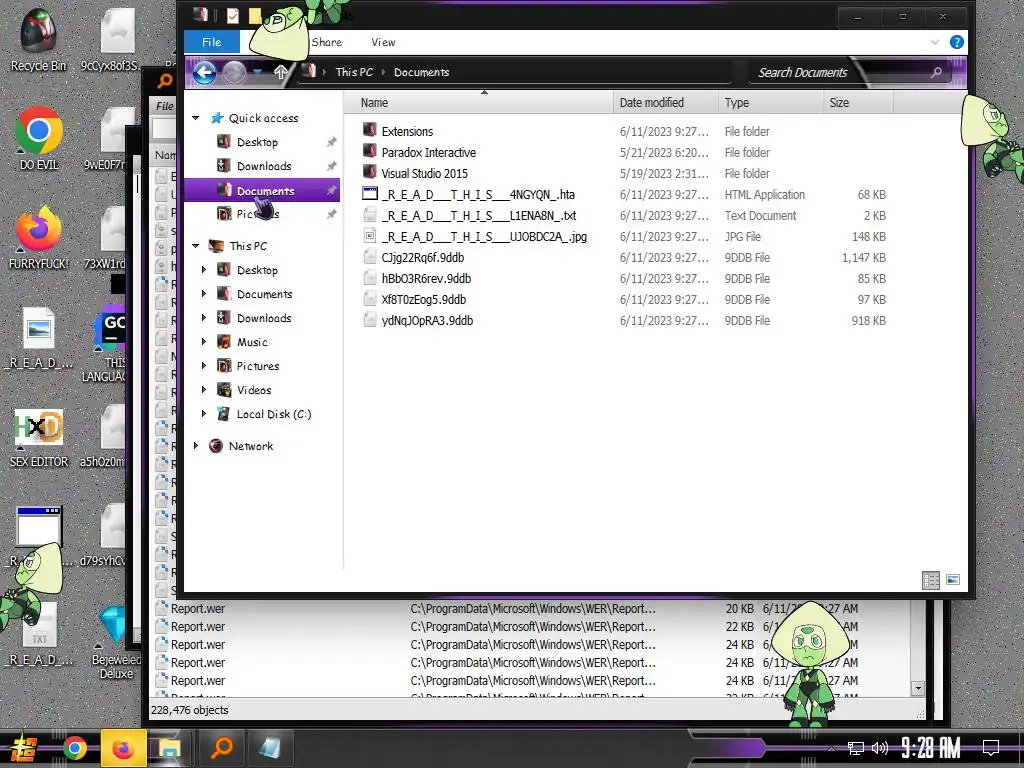This screenshot has width=1024, height=768.
Task: Click This PC in the address bar
Action: coord(354,72)
